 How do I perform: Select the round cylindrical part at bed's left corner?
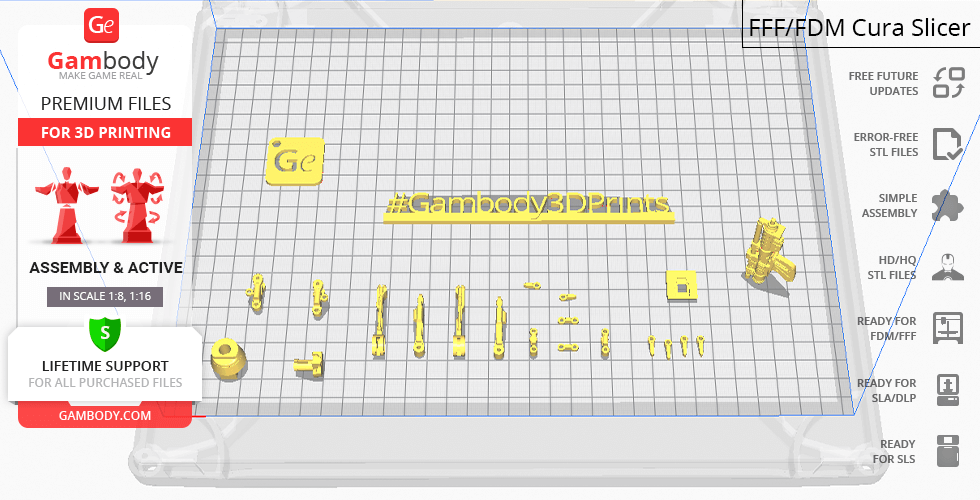tap(229, 357)
